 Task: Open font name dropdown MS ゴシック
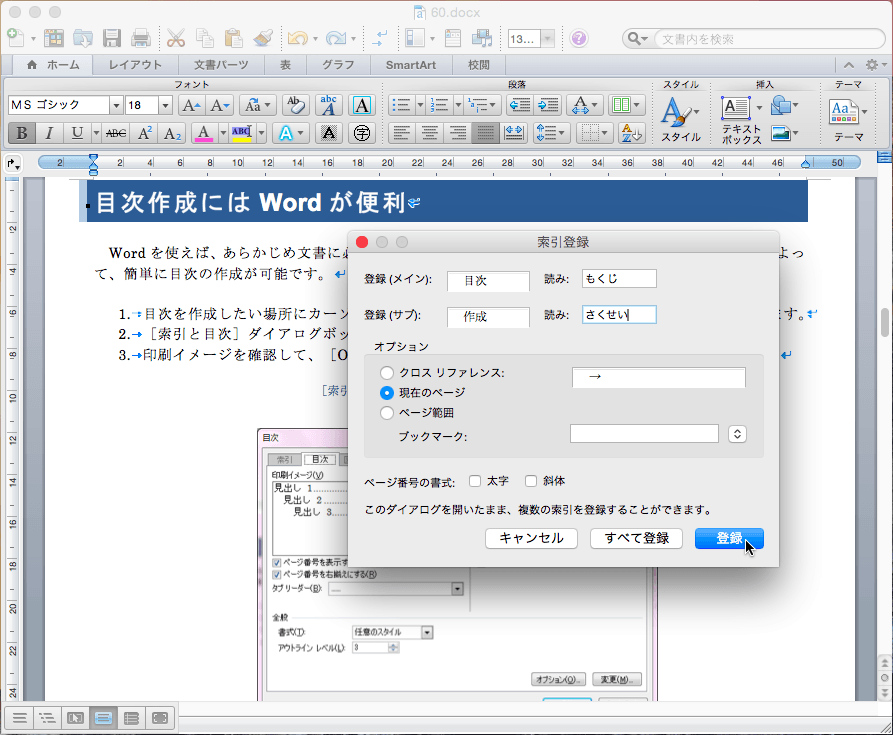point(116,105)
